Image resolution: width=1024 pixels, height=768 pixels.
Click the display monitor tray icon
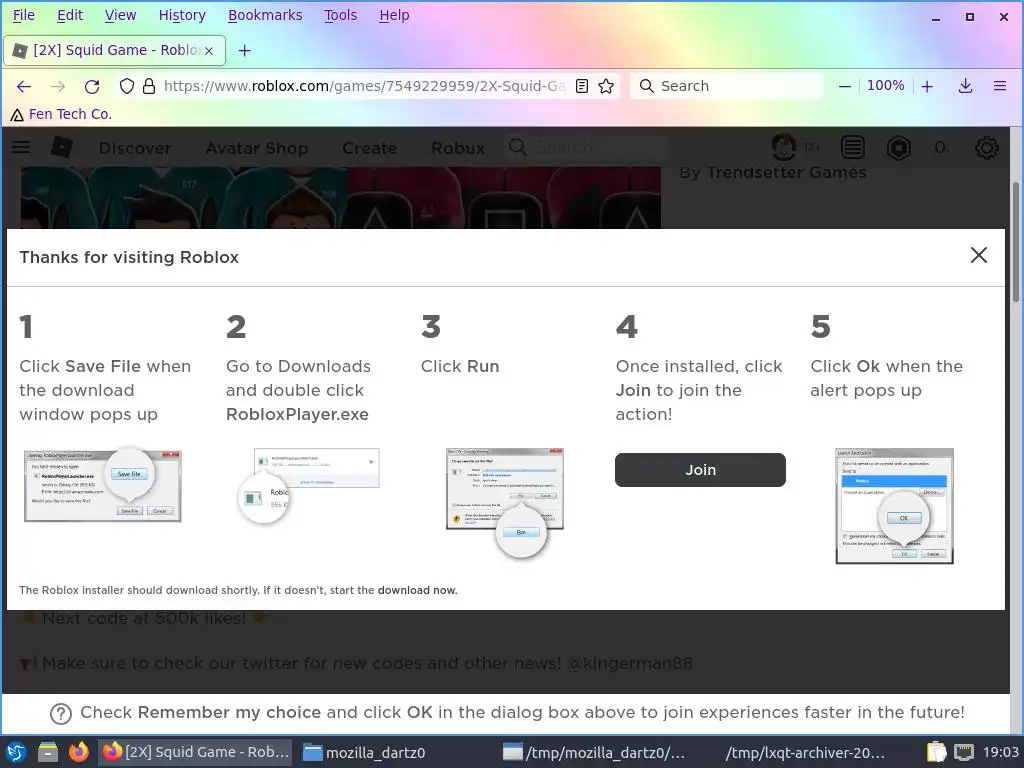(x=964, y=752)
